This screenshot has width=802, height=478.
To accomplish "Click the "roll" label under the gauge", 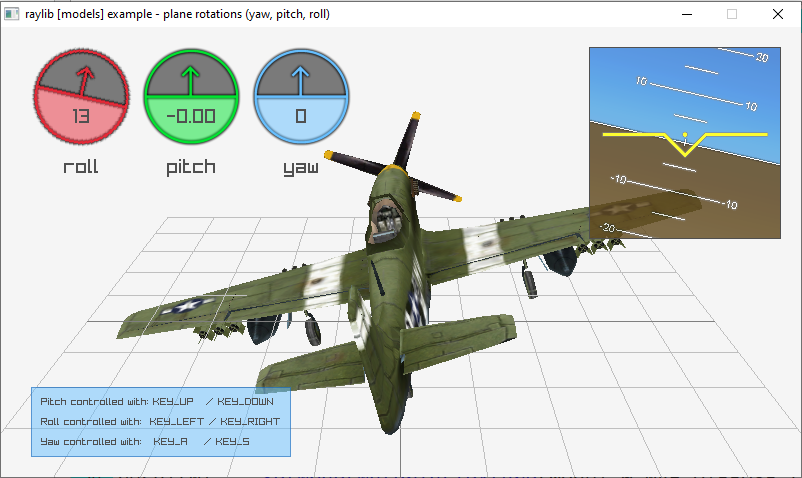I will [x=81, y=167].
